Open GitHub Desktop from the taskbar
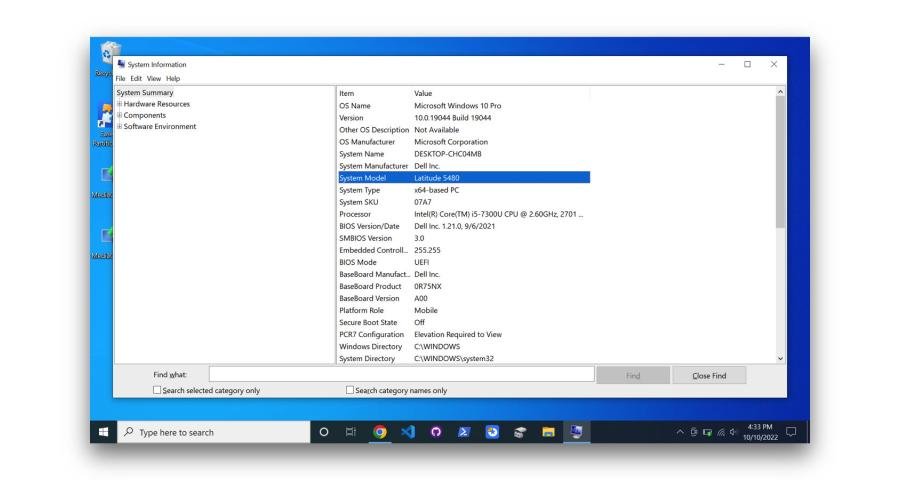Viewport: 900px width, 480px height. tap(436, 432)
